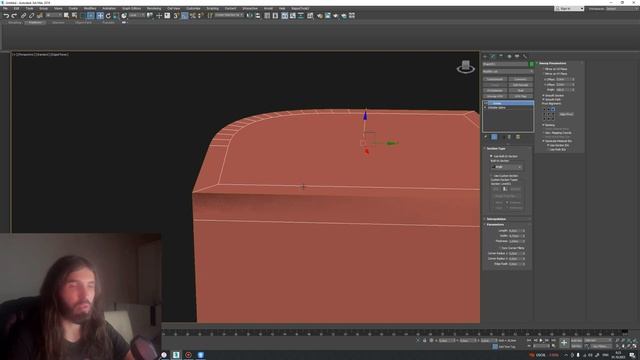Click the object color swatch
The image size is (640, 360).
point(531,64)
